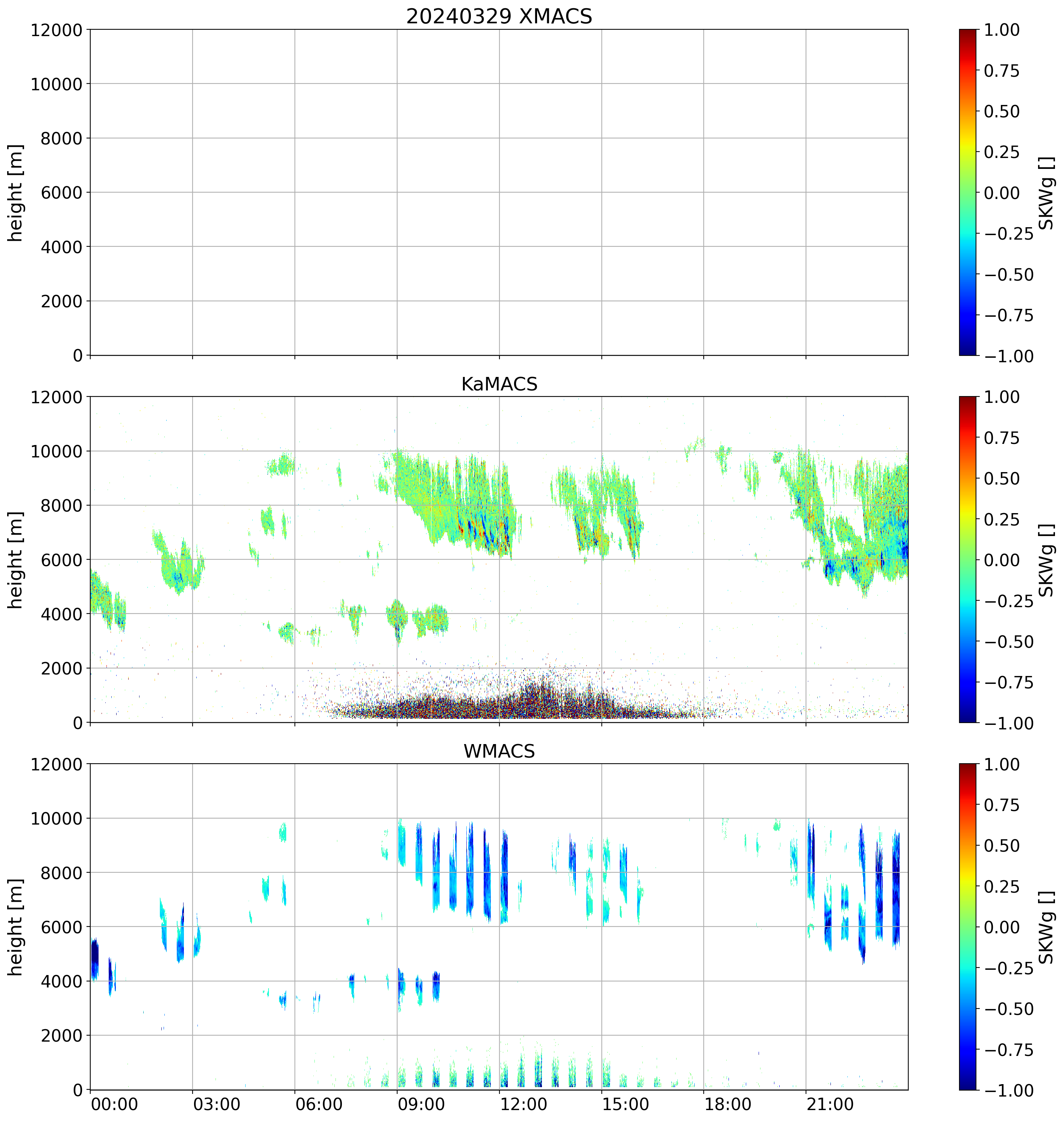Click the 18:00 time axis label
Viewport: 1064px width, 1121px height.
pos(728,1104)
